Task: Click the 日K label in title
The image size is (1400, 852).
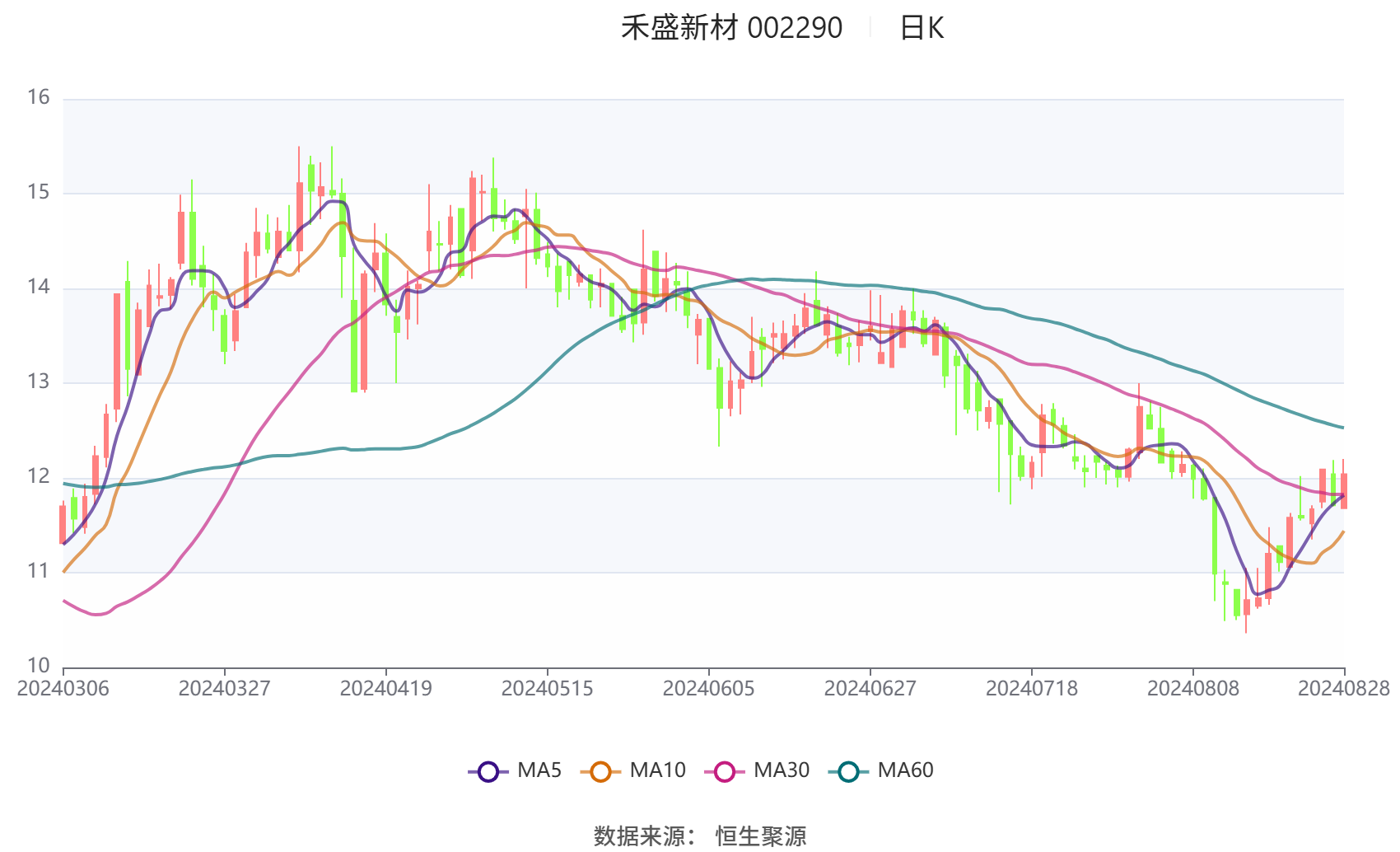Action: pos(922,28)
